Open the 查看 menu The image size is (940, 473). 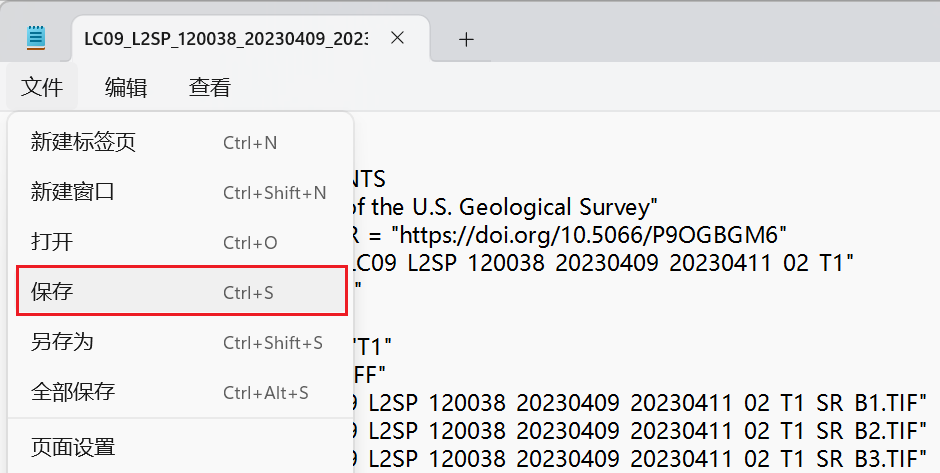pyautogui.click(x=210, y=88)
